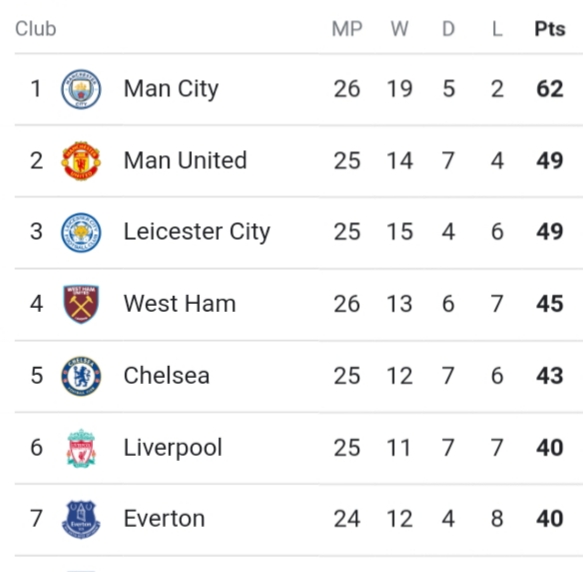583x572 pixels.
Task: Click the Man United club crest
Action: coord(81,161)
